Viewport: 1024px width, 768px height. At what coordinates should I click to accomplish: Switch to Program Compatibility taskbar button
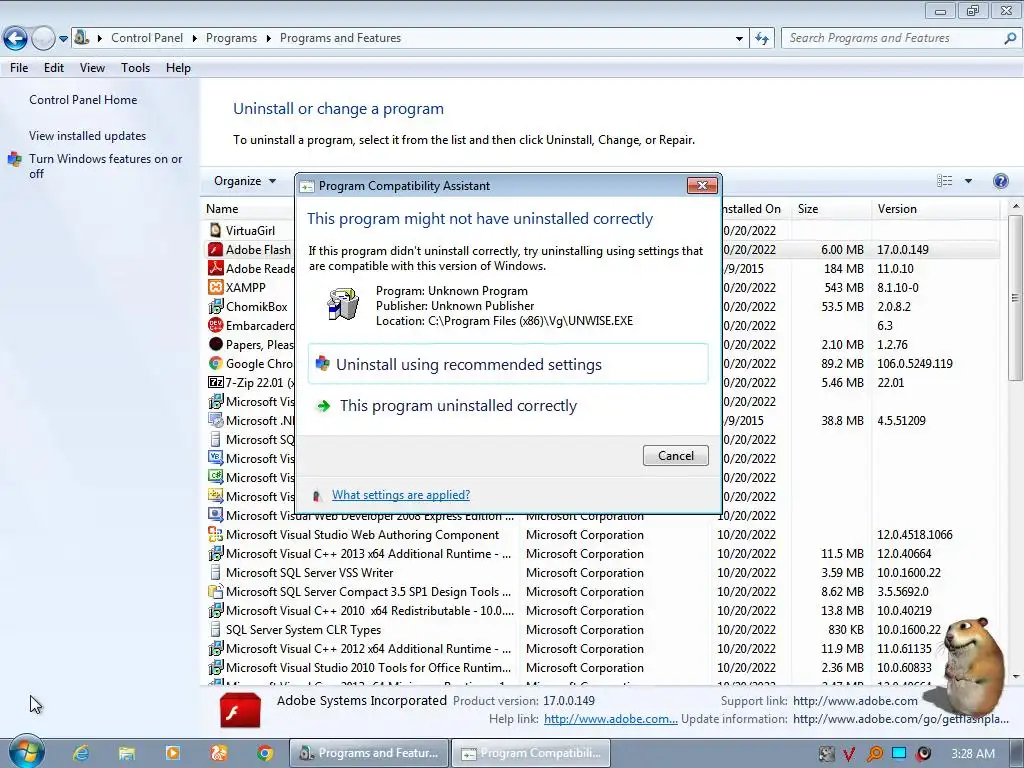click(531, 753)
